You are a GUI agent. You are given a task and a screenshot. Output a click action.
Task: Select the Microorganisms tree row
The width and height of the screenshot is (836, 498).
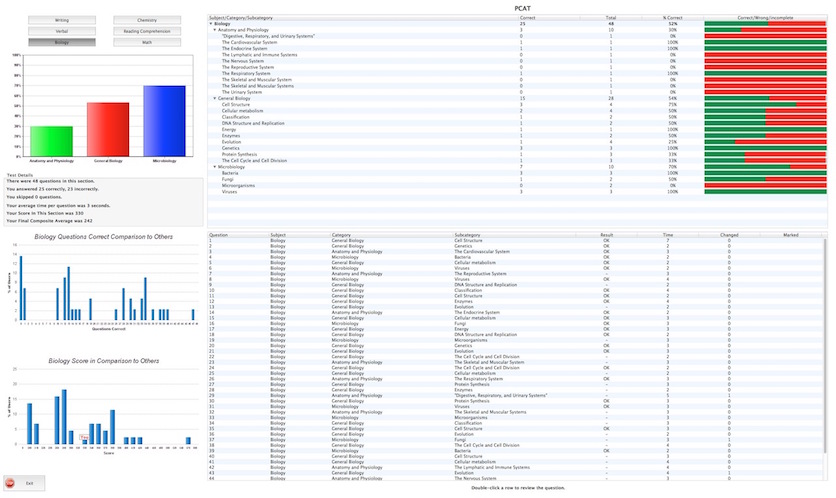click(517, 186)
